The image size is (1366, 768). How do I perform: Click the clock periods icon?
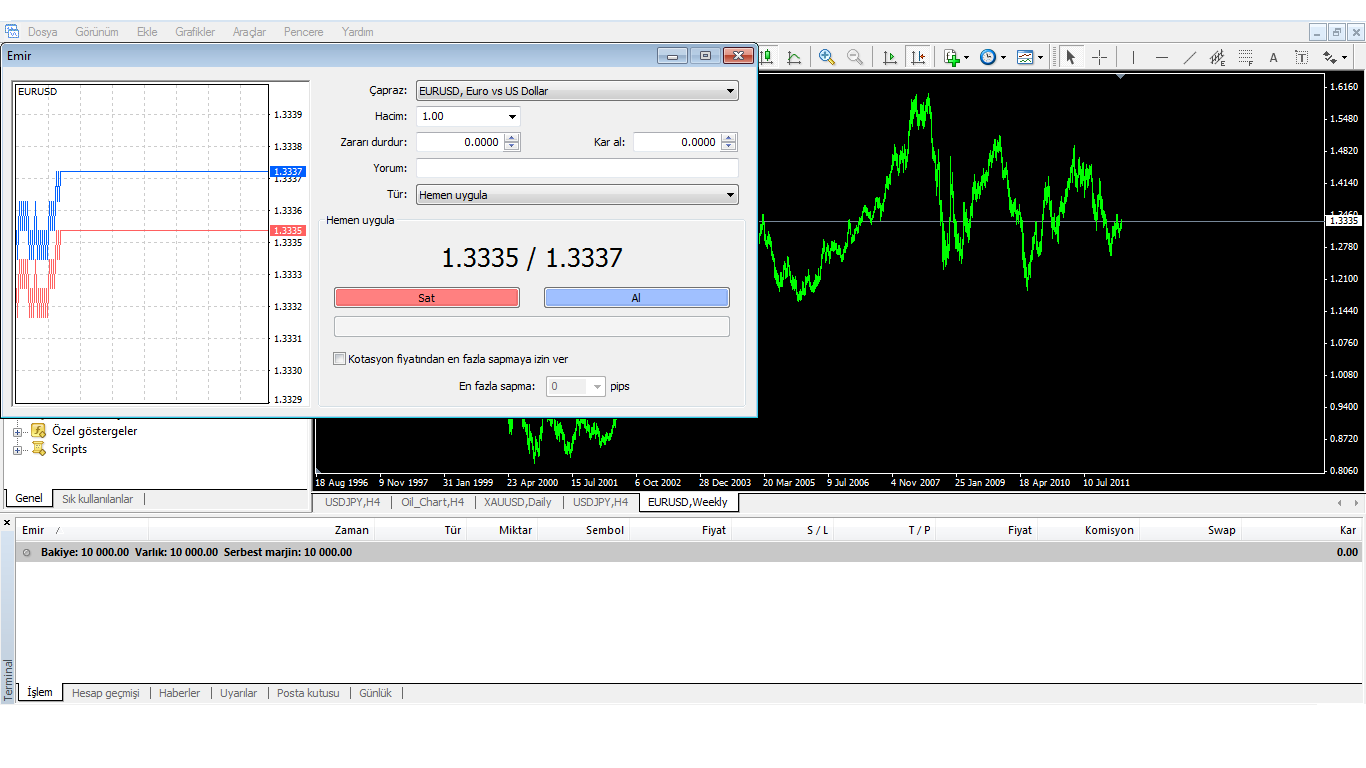point(988,57)
